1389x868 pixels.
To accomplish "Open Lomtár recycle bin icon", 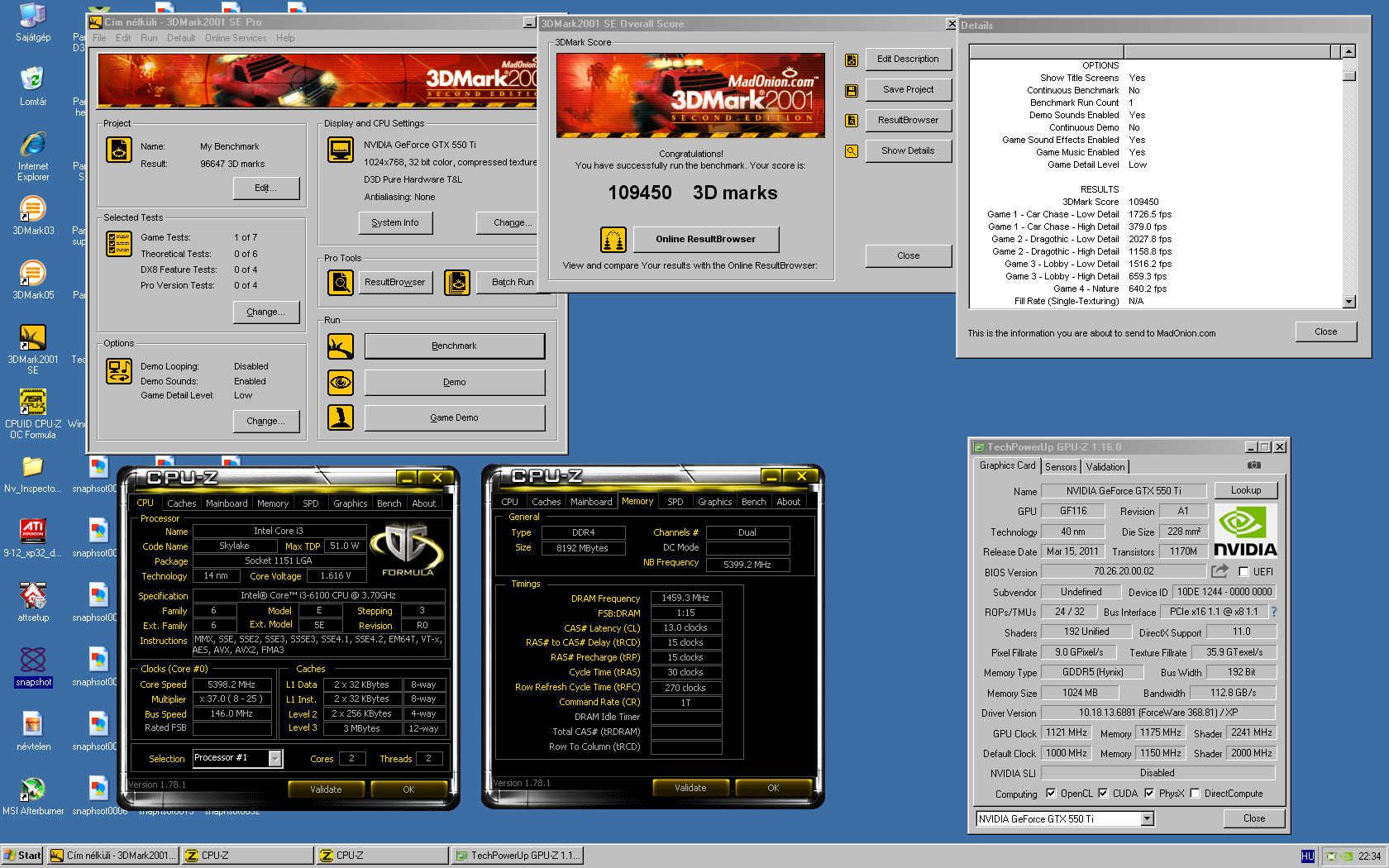I will click(33, 86).
